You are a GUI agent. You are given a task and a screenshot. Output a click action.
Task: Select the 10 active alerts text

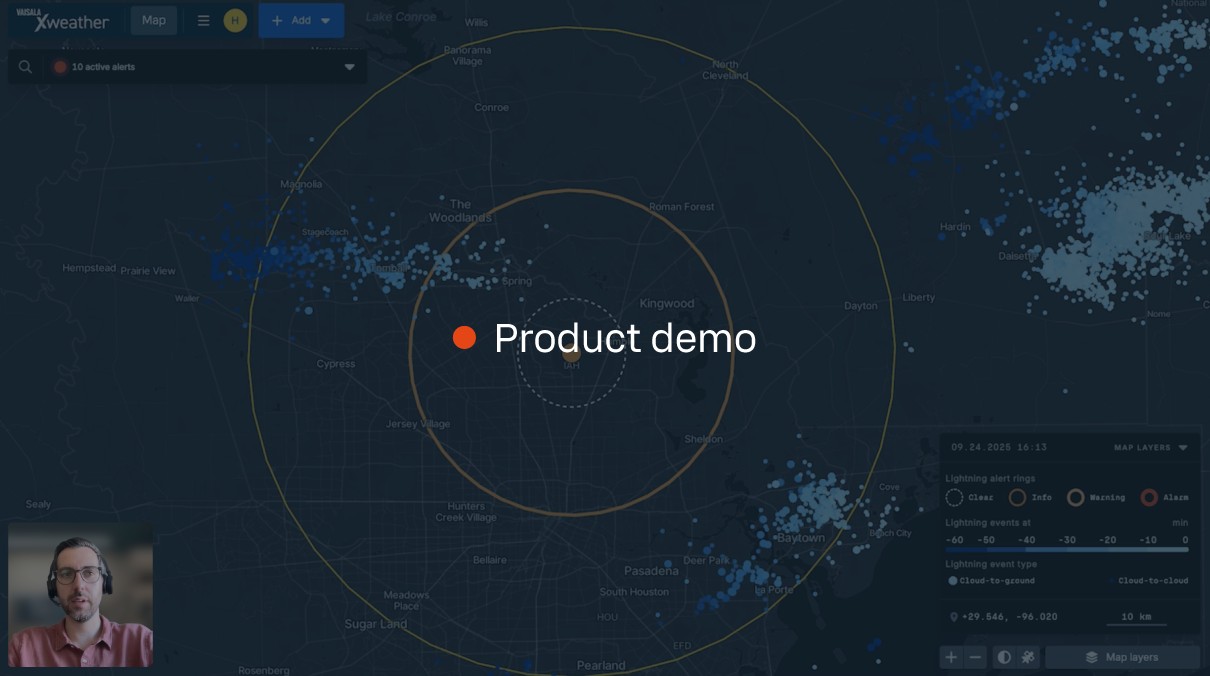point(103,67)
